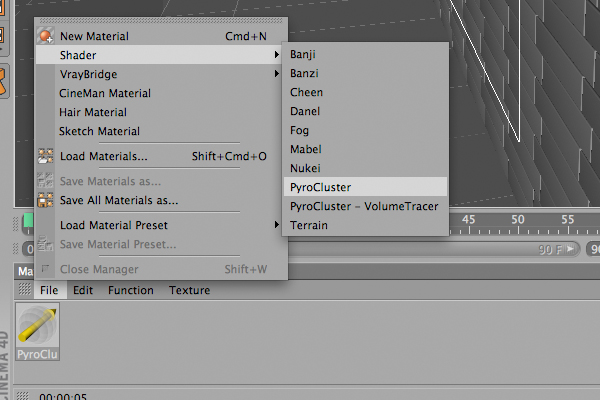Click the 90 F range slider end arrow

570,250
